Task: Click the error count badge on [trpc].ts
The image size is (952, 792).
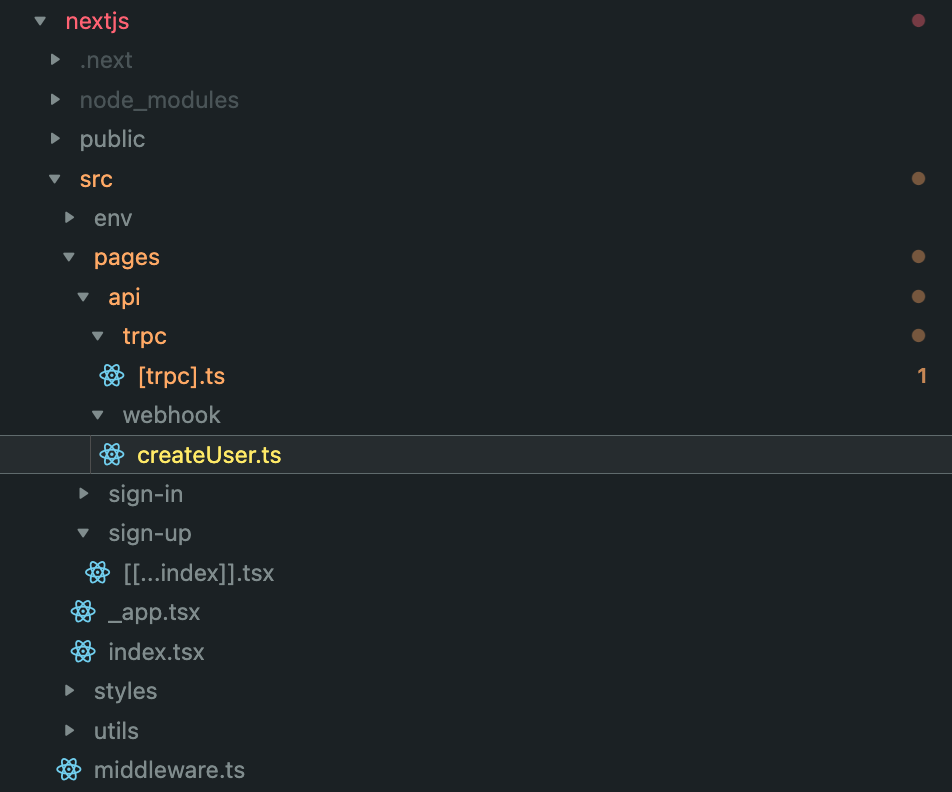Action: click(x=922, y=376)
